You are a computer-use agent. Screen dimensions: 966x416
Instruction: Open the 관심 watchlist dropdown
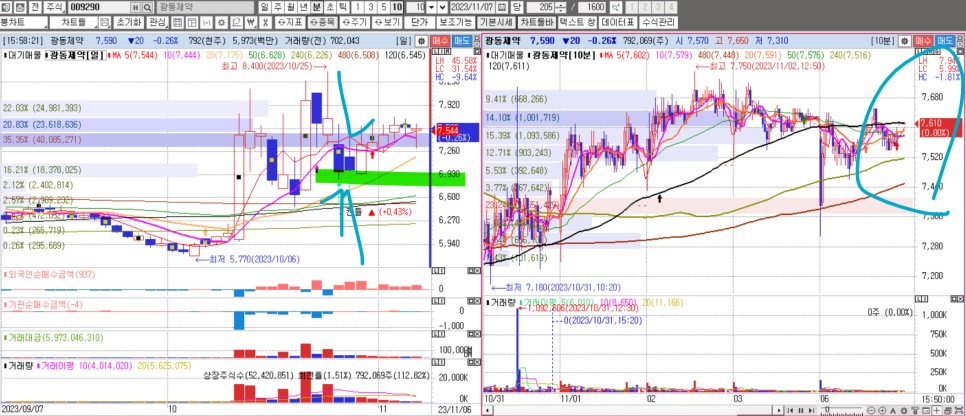158,22
